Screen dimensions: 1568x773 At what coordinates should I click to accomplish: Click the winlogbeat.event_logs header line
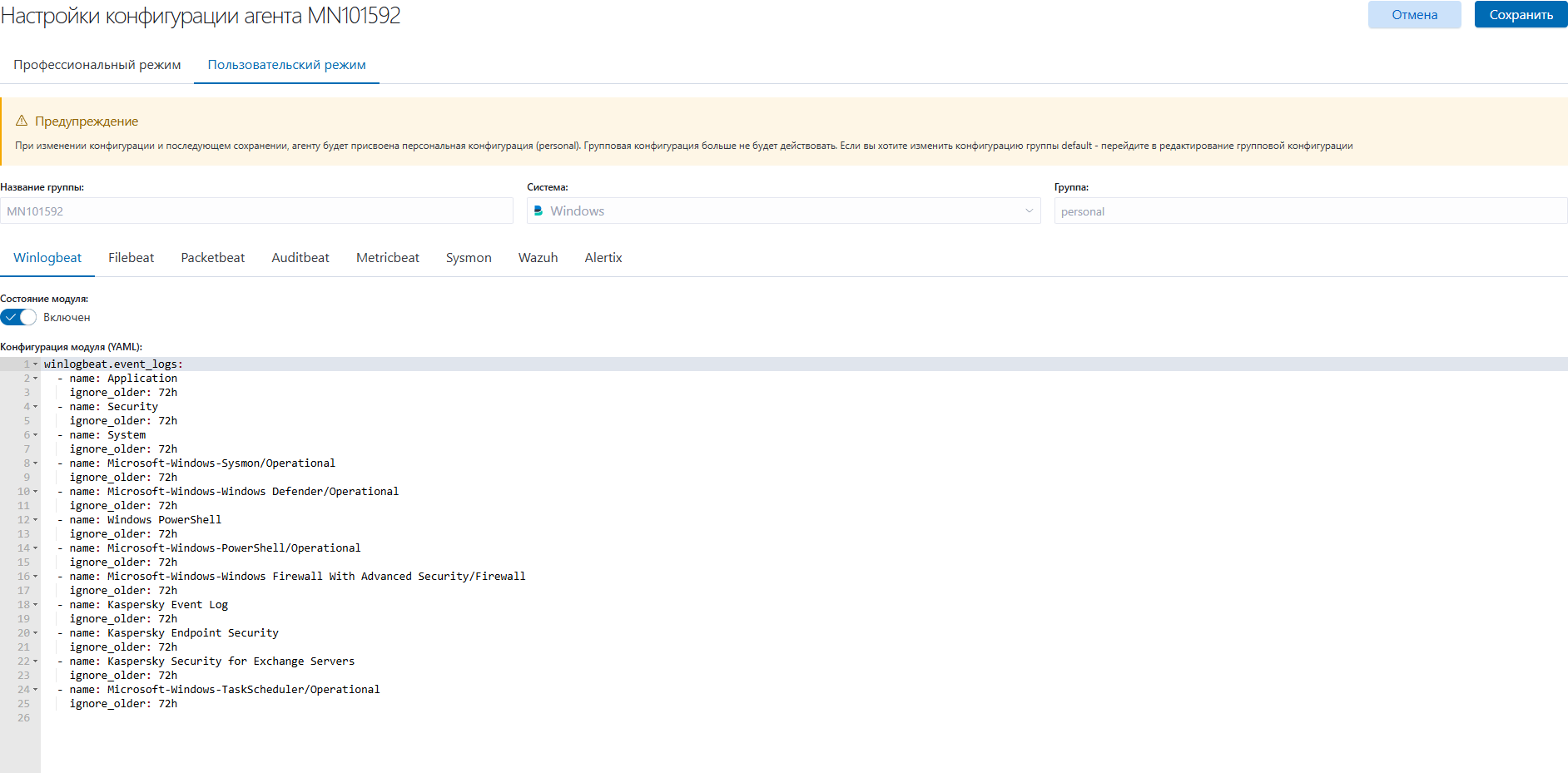[113, 364]
